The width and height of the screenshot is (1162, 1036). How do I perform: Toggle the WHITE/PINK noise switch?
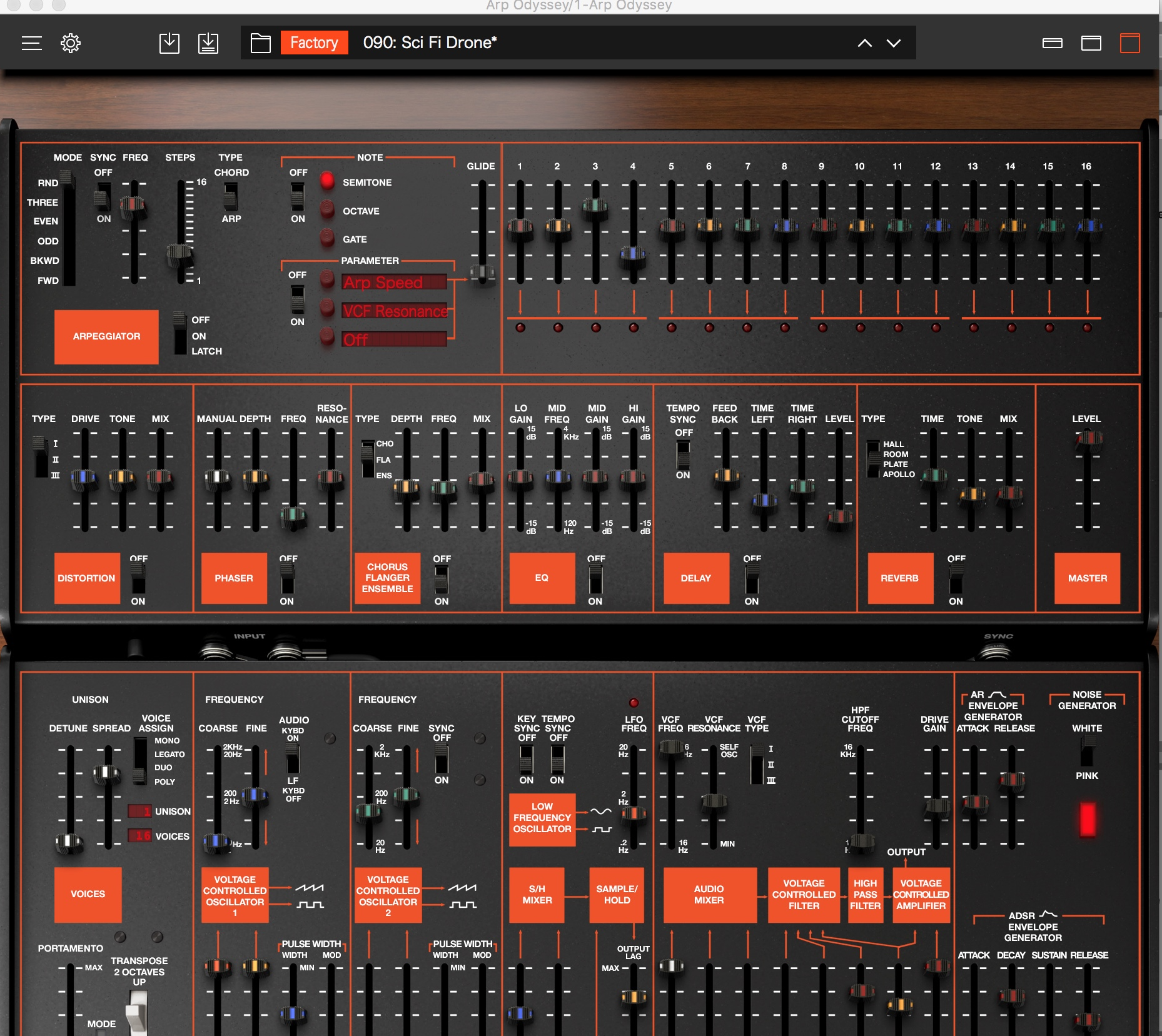click(1088, 750)
